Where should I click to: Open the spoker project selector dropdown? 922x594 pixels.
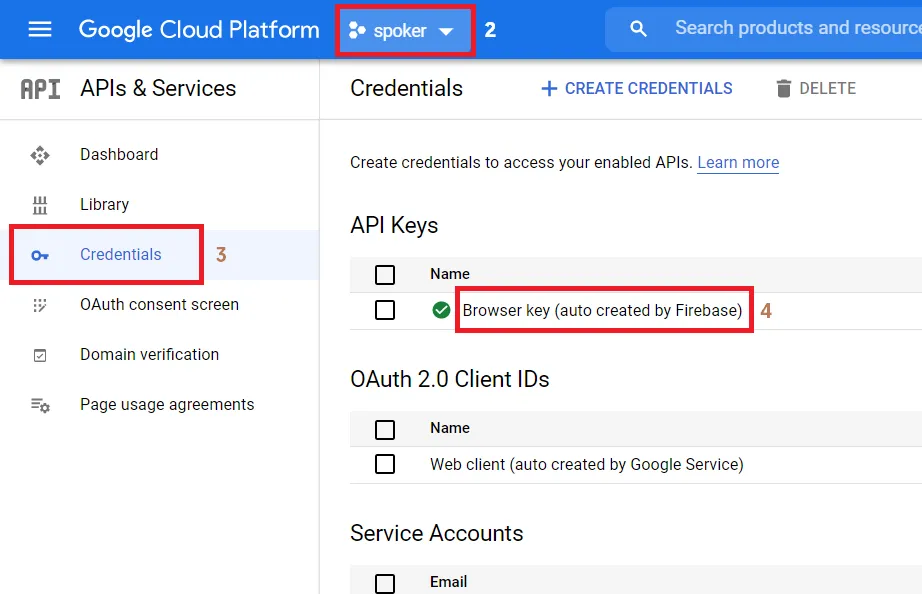click(x=404, y=29)
